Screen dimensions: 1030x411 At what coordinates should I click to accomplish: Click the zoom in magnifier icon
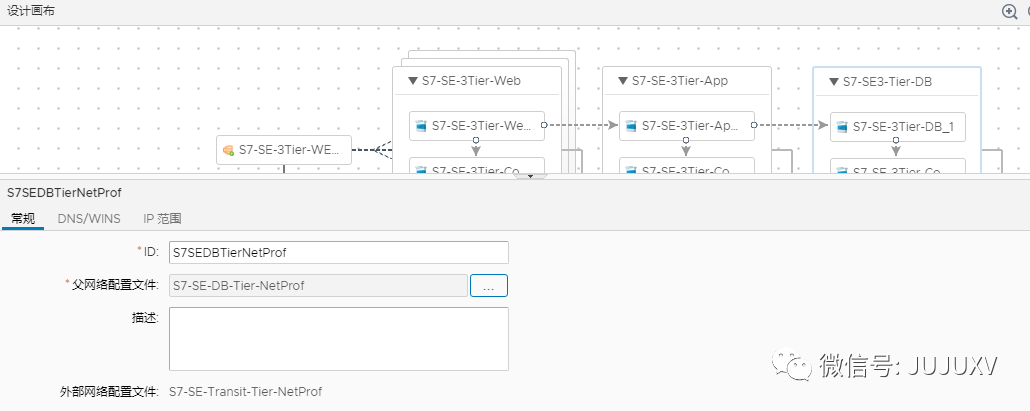(x=1009, y=11)
